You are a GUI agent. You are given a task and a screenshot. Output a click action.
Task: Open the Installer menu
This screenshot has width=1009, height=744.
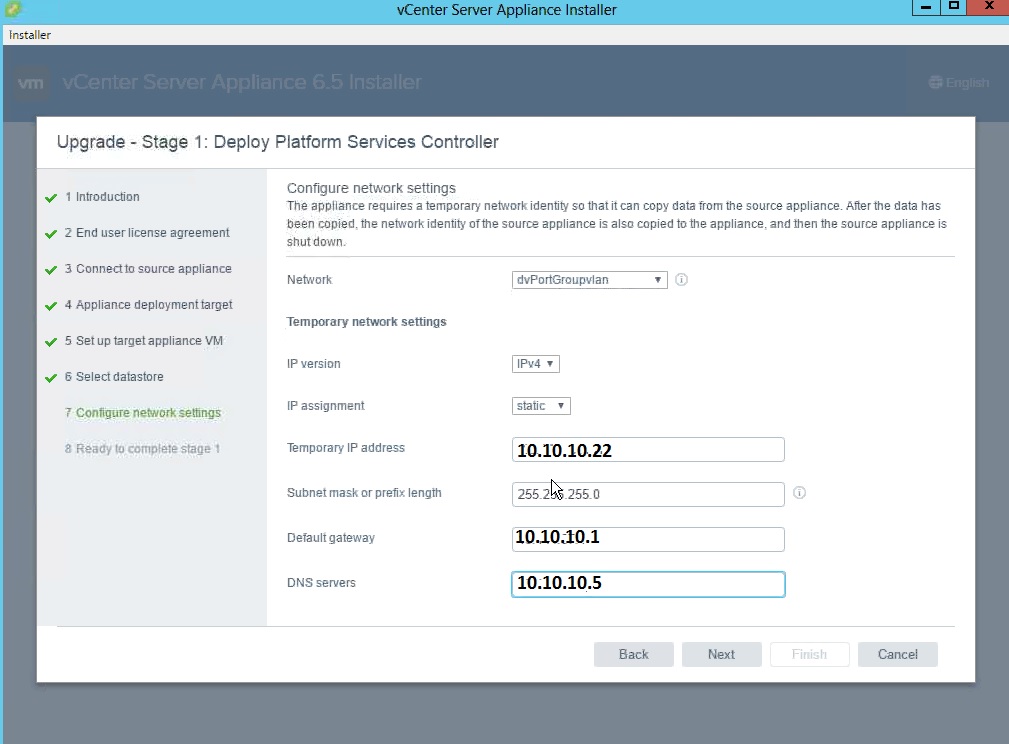click(30, 35)
